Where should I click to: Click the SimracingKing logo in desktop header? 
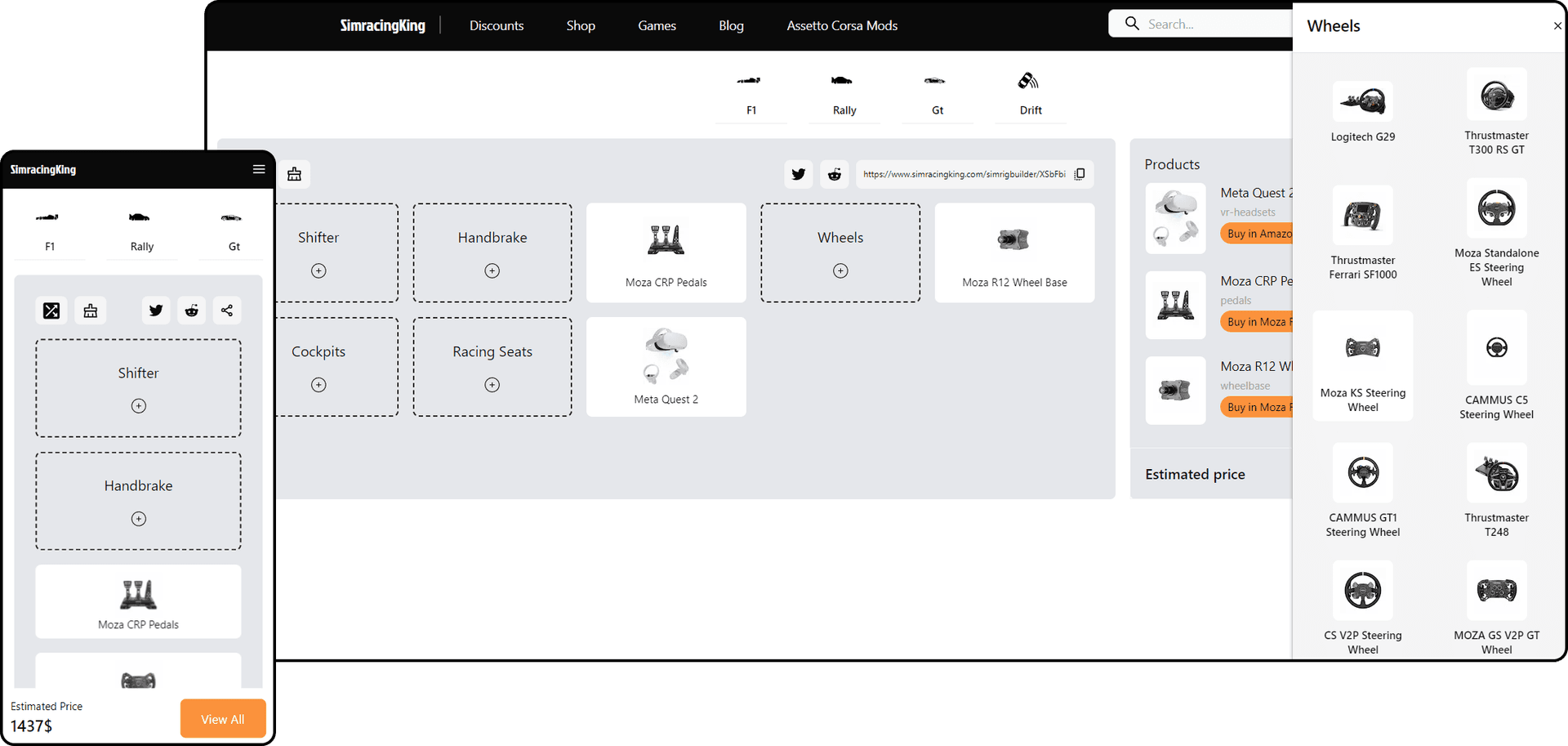point(382,25)
